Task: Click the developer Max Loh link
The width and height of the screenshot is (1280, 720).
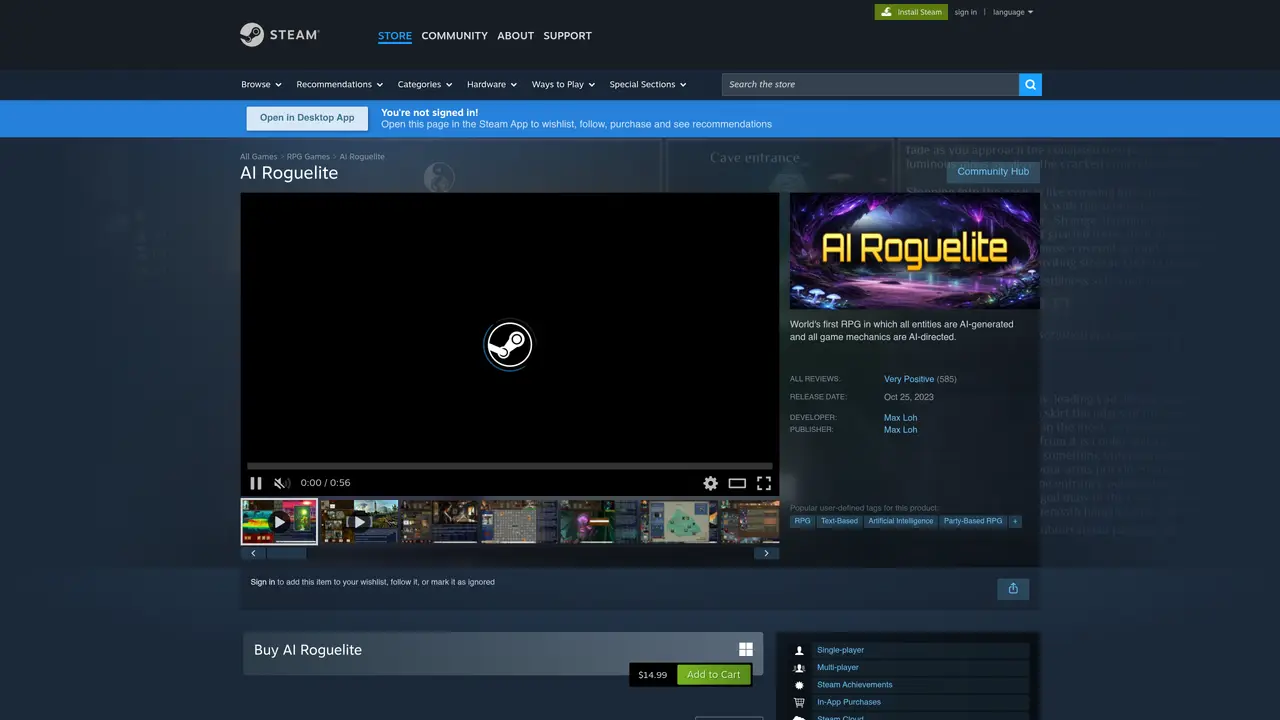Action: (x=900, y=418)
